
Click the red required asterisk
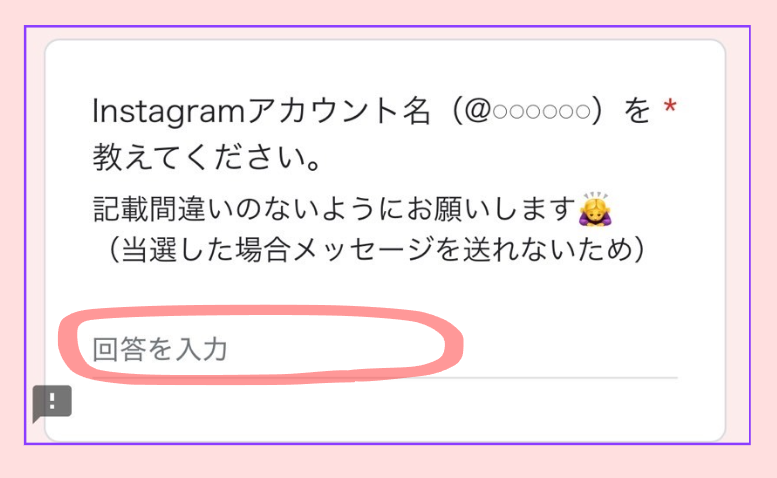(x=670, y=106)
